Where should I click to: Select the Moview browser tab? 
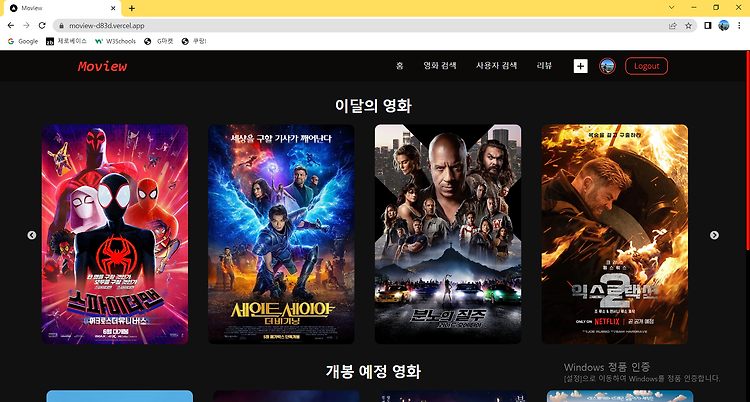click(x=61, y=8)
